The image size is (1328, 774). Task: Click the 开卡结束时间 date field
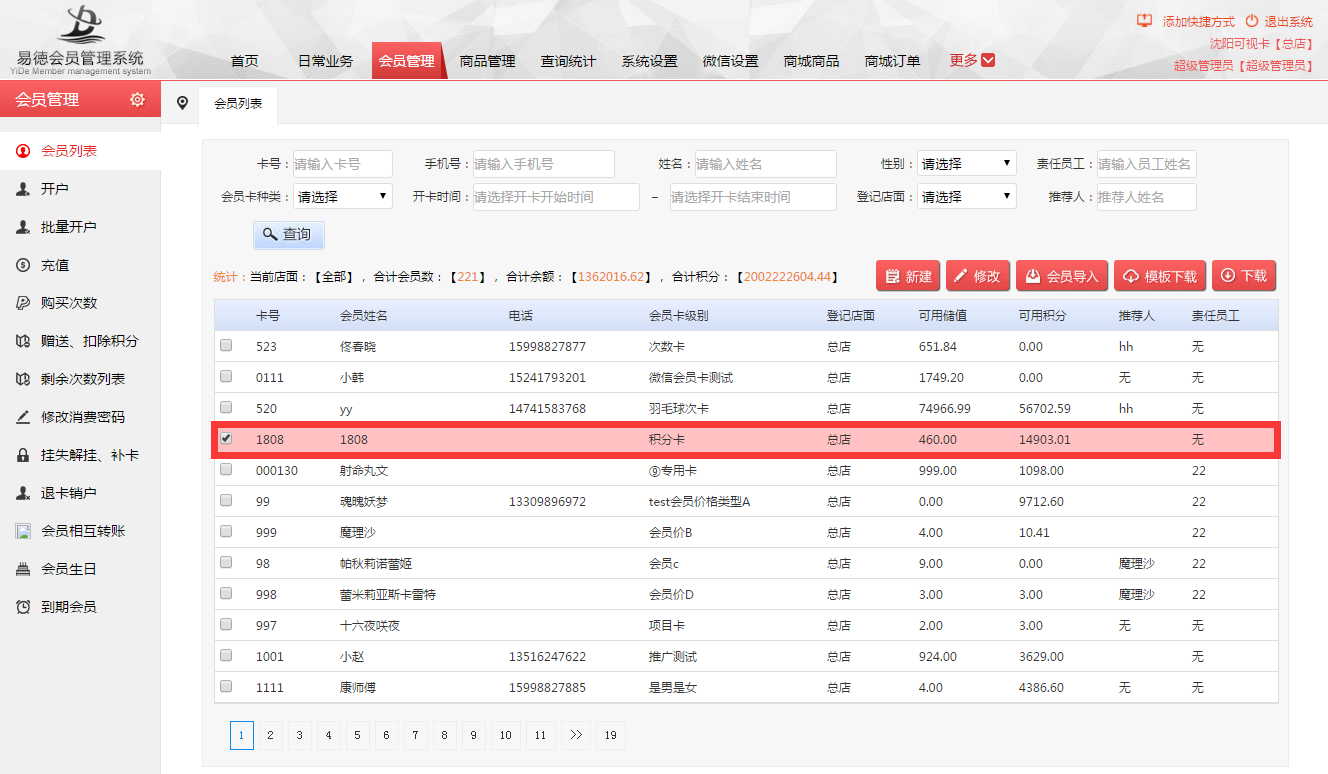753,197
